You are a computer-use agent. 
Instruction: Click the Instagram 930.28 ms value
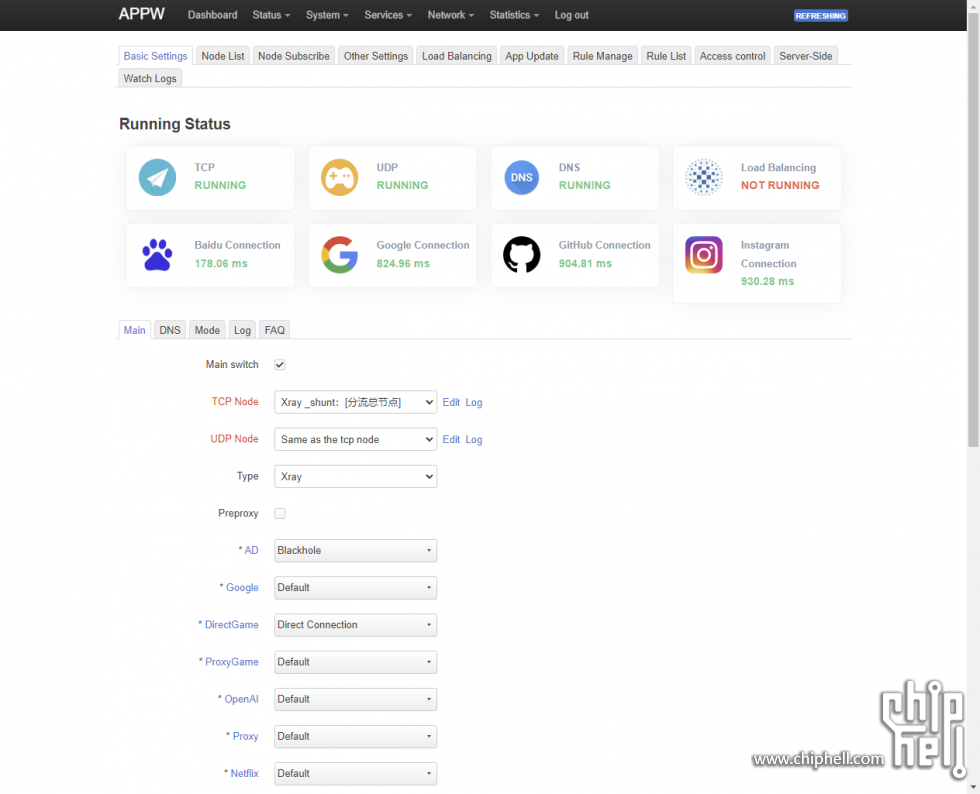(768, 281)
